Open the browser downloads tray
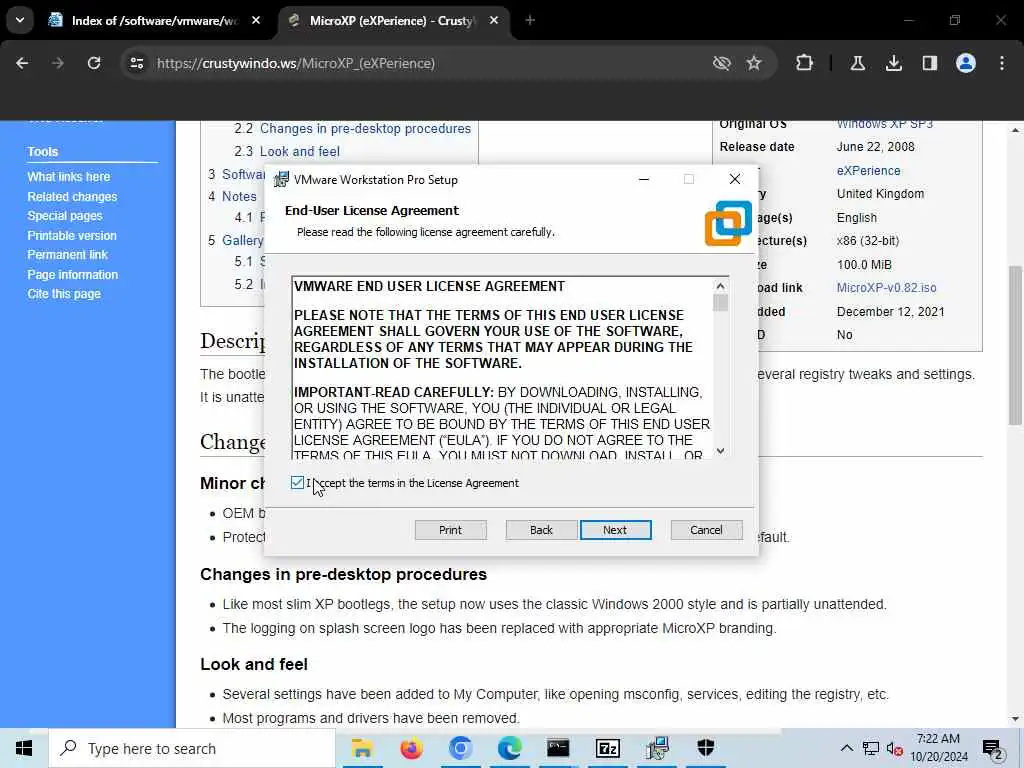The height and width of the screenshot is (768, 1024). pyautogui.click(x=894, y=63)
